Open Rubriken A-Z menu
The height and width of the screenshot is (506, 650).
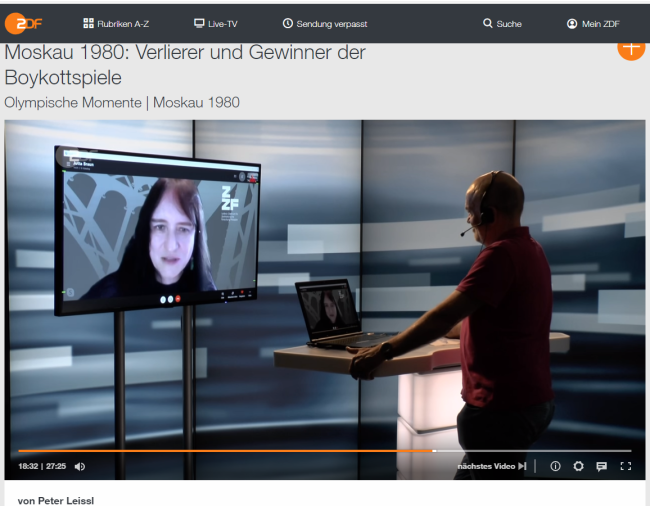pyautogui.click(x=116, y=24)
